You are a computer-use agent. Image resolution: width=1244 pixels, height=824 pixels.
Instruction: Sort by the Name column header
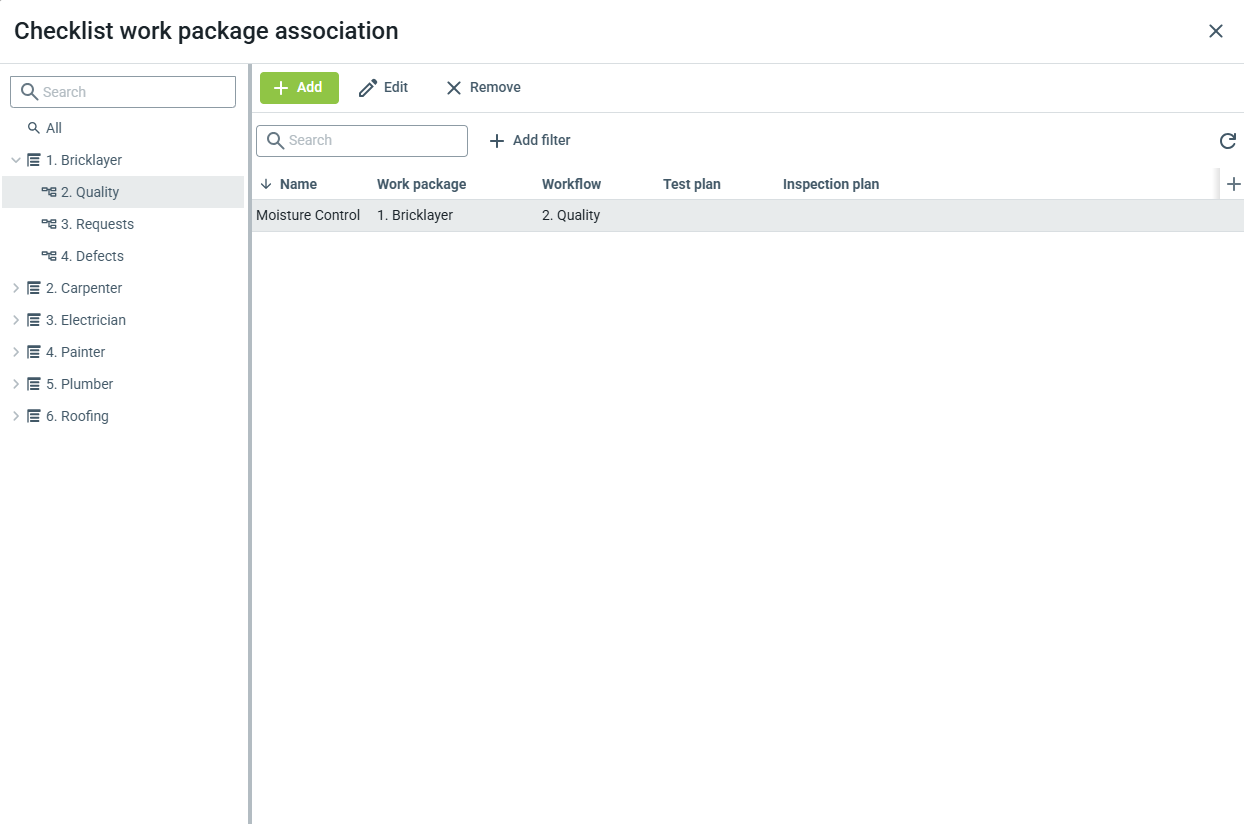click(298, 184)
